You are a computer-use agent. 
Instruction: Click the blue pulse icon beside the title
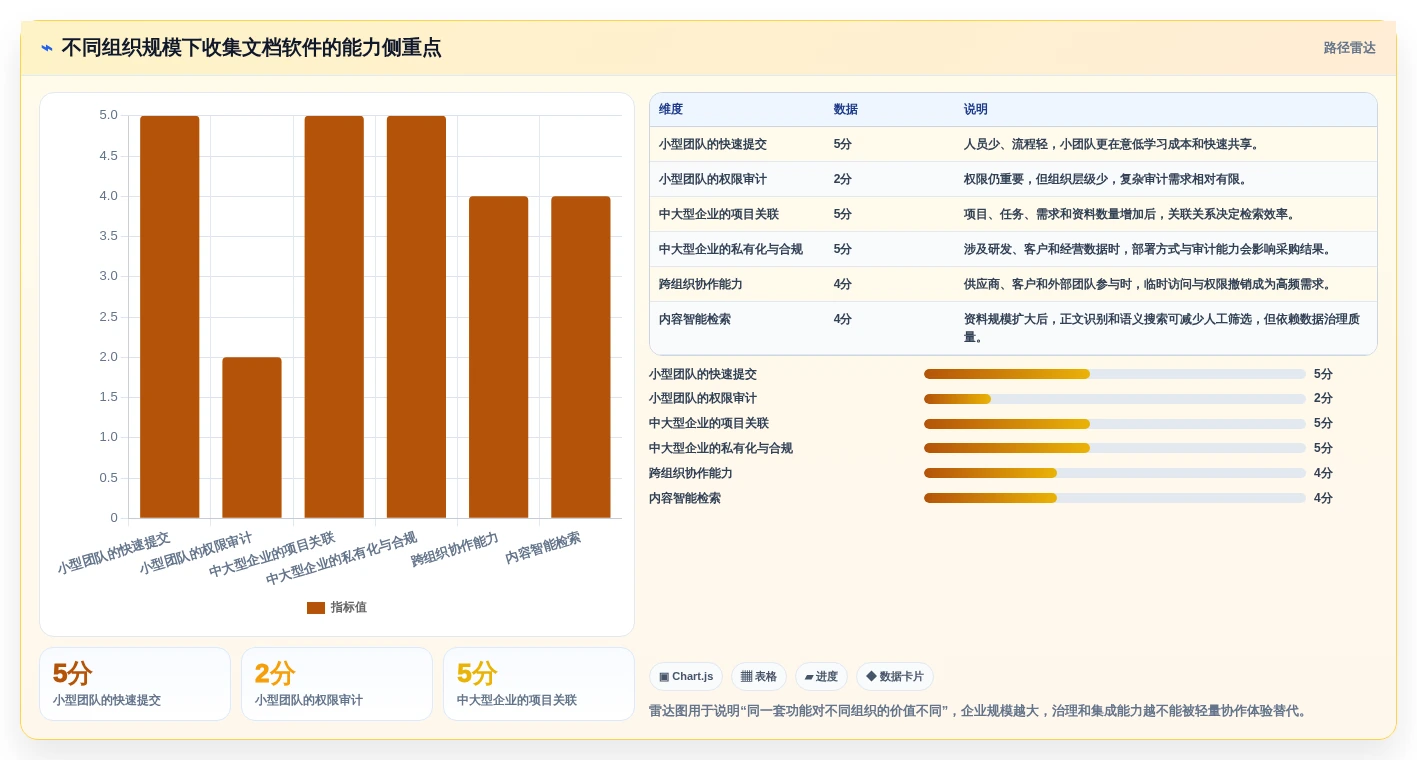point(47,48)
